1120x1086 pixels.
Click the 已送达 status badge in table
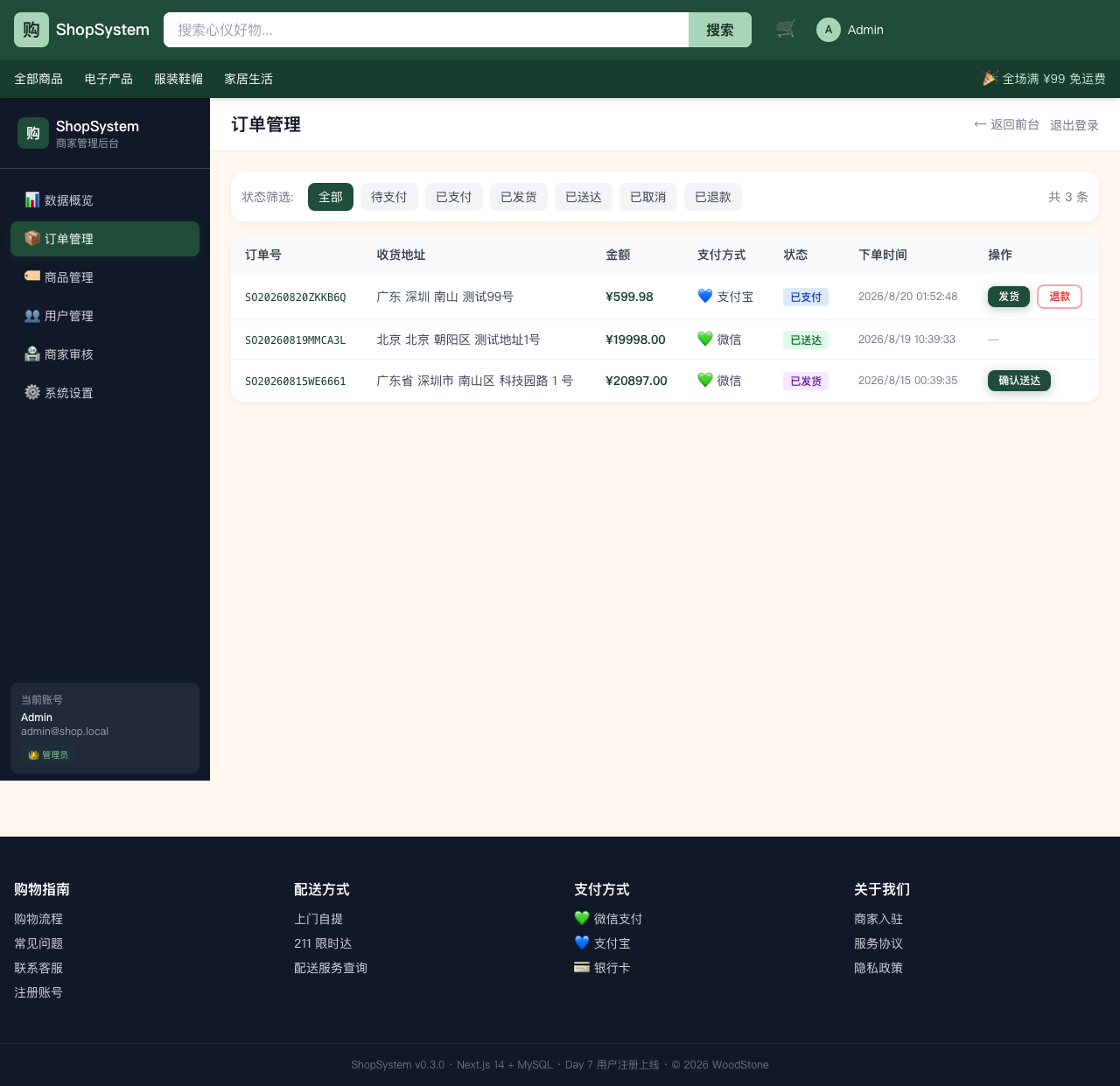(x=806, y=340)
